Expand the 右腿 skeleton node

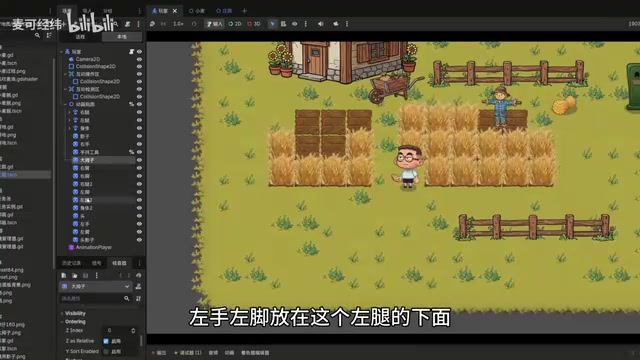coord(69,112)
